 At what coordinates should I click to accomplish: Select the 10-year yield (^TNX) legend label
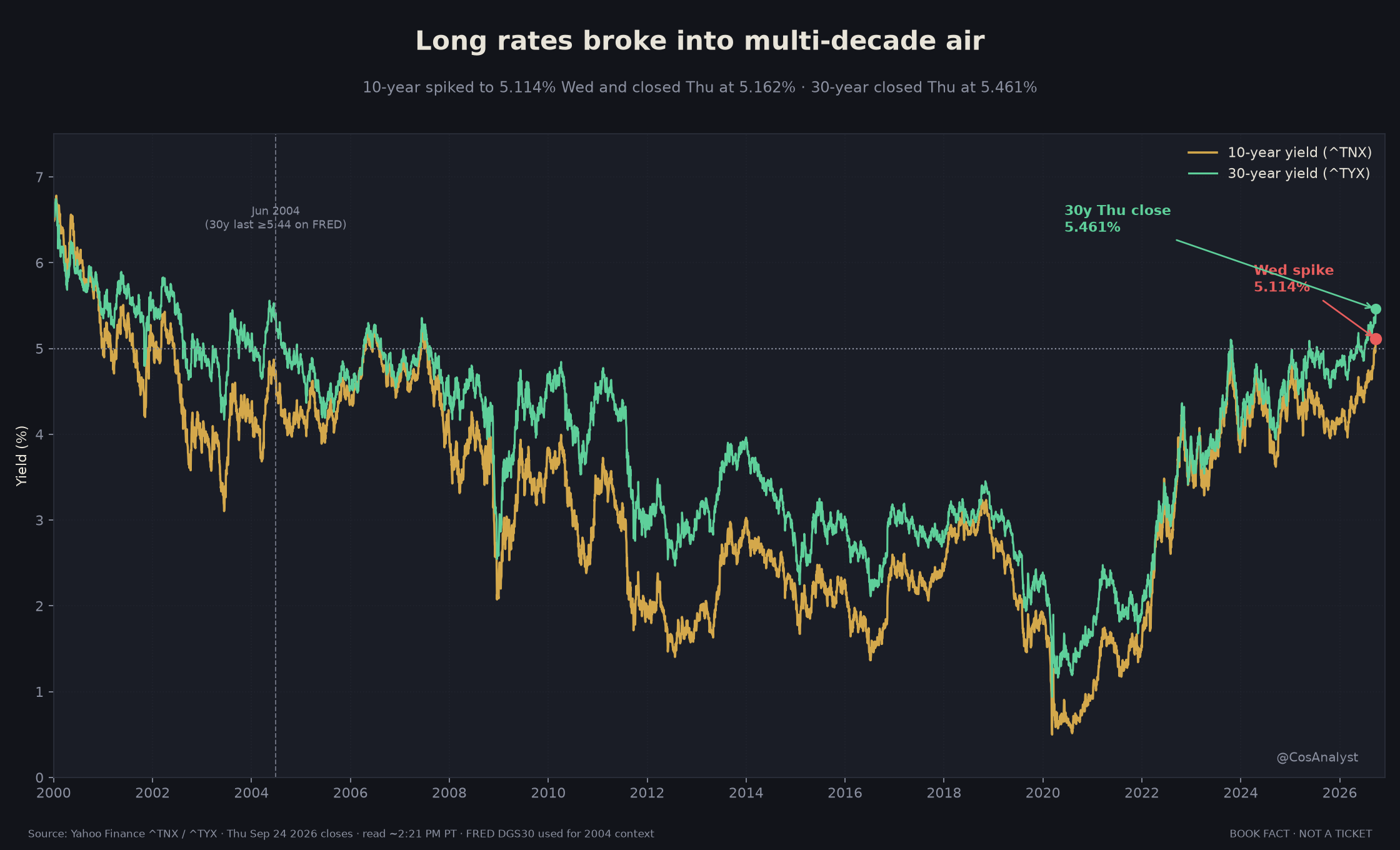1299,152
